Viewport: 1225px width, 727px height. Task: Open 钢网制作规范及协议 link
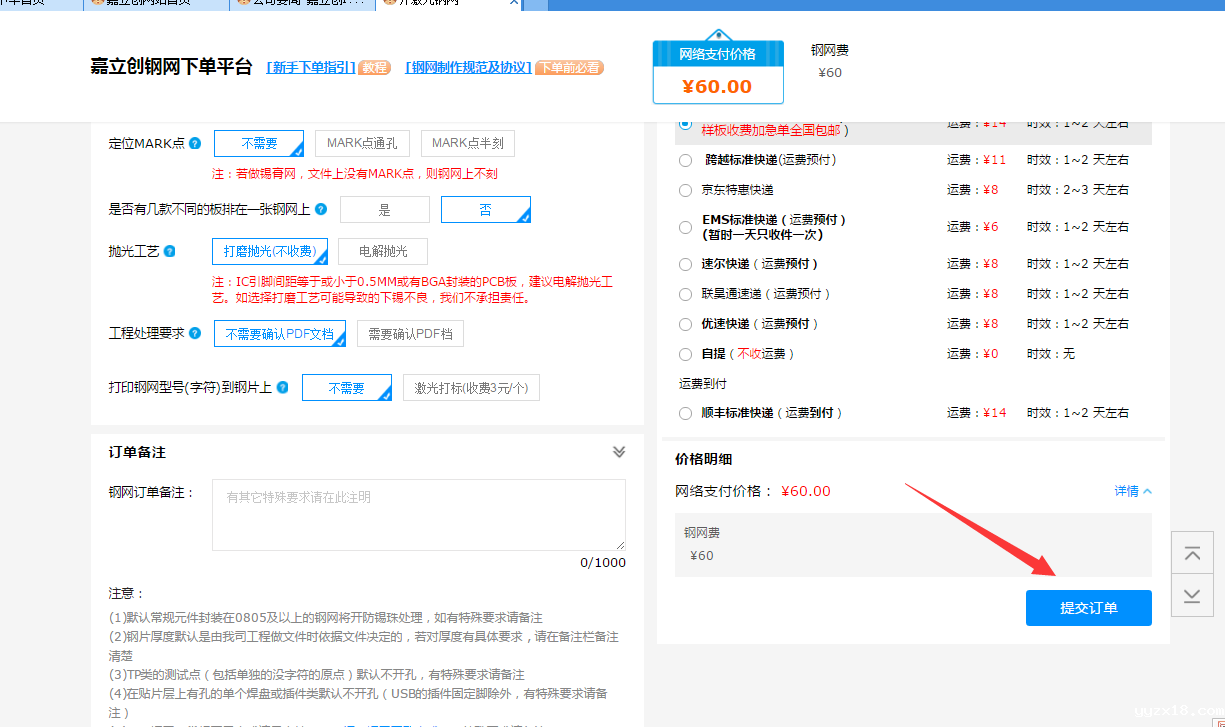click(468, 68)
